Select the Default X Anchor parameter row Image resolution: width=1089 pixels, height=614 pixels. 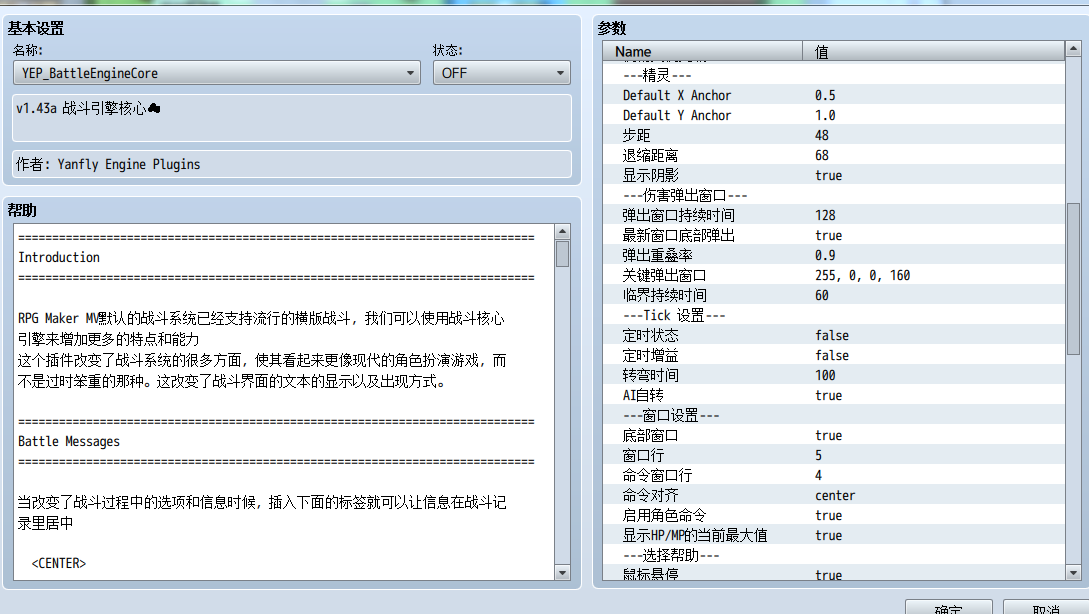click(x=833, y=95)
